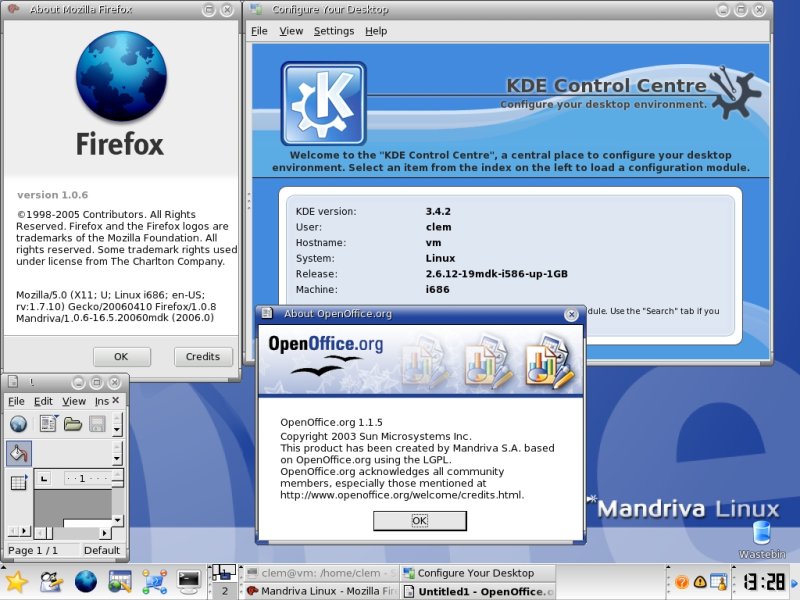
Task: Open File menu in Configure Your Desktop
Action: pyautogui.click(x=259, y=31)
